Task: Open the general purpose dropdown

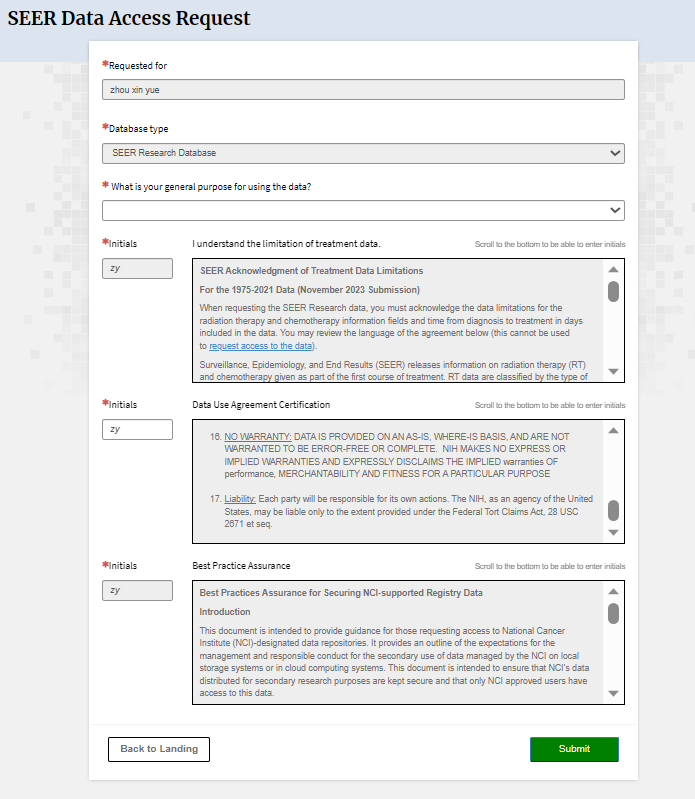Action: pos(363,210)
